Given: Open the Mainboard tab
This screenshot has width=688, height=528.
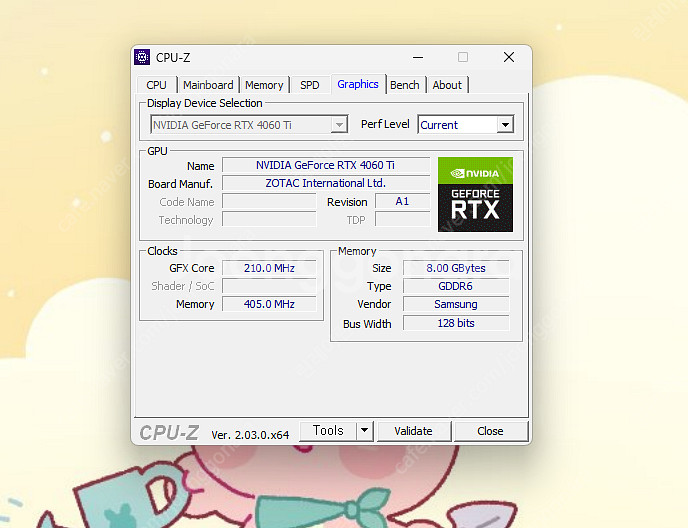Looking at the screenshot, I should click(208, 85).
